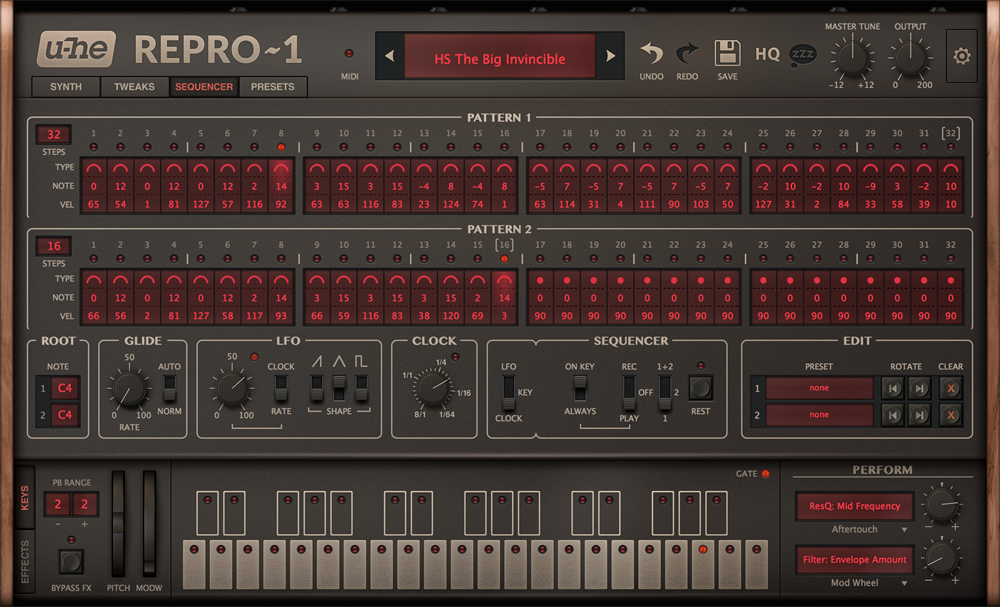
Task: Click Pattern 1 step 1 type icon
Action: coord(94,168)
